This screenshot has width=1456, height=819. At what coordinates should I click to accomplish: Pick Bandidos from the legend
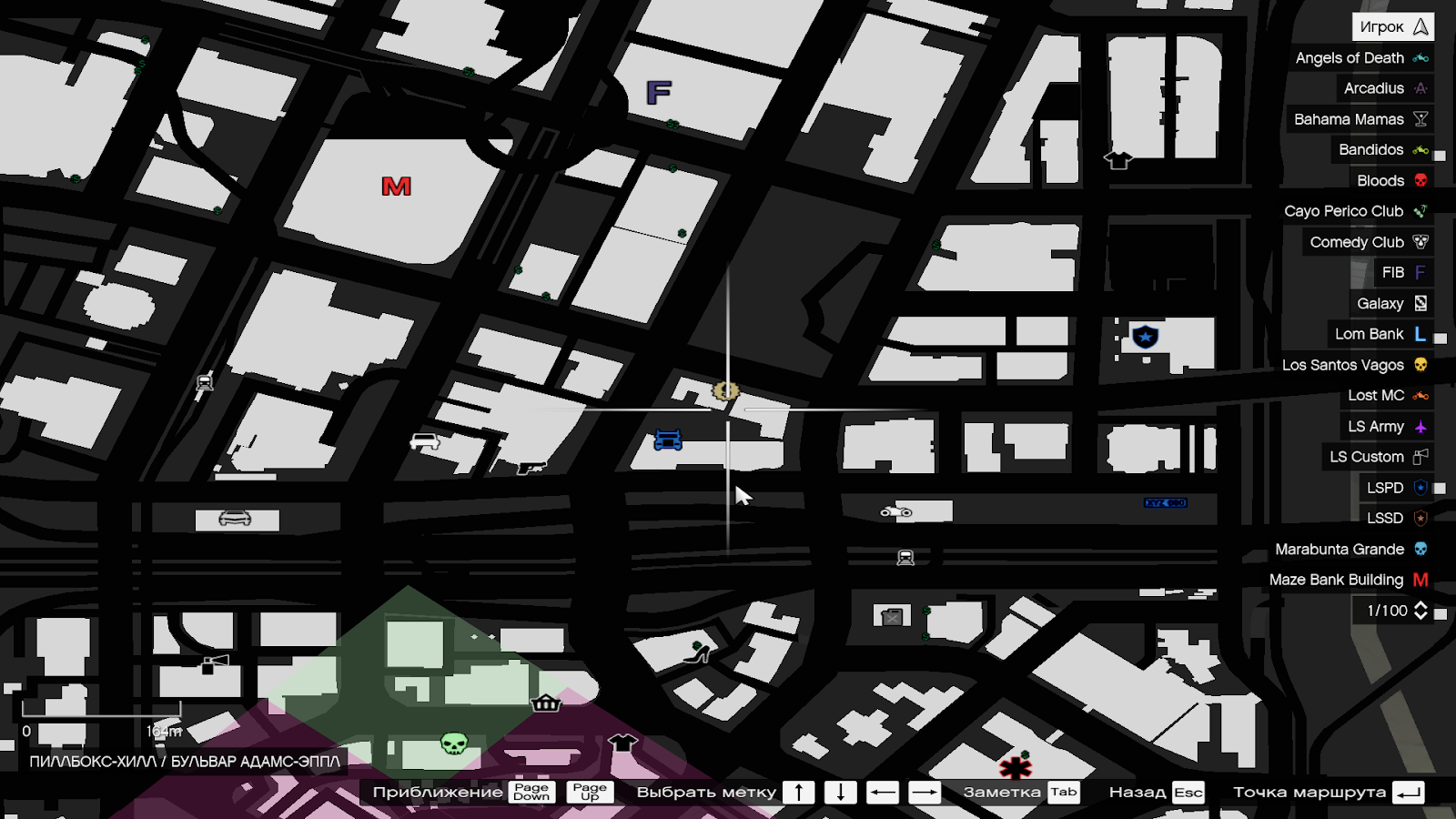pyautogui.click(x=1382, y=149)
